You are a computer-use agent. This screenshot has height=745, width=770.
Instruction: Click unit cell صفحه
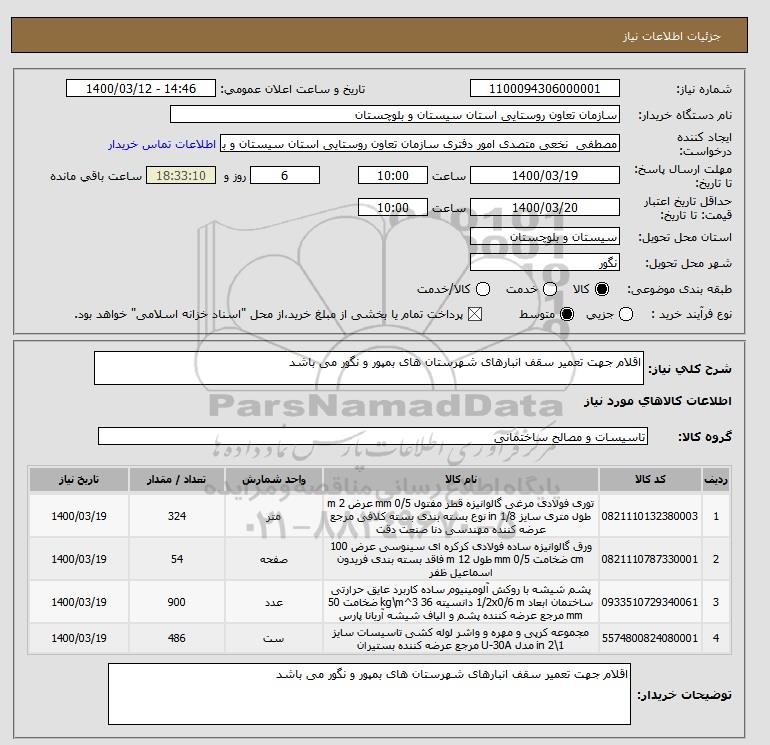coord(274,559)
